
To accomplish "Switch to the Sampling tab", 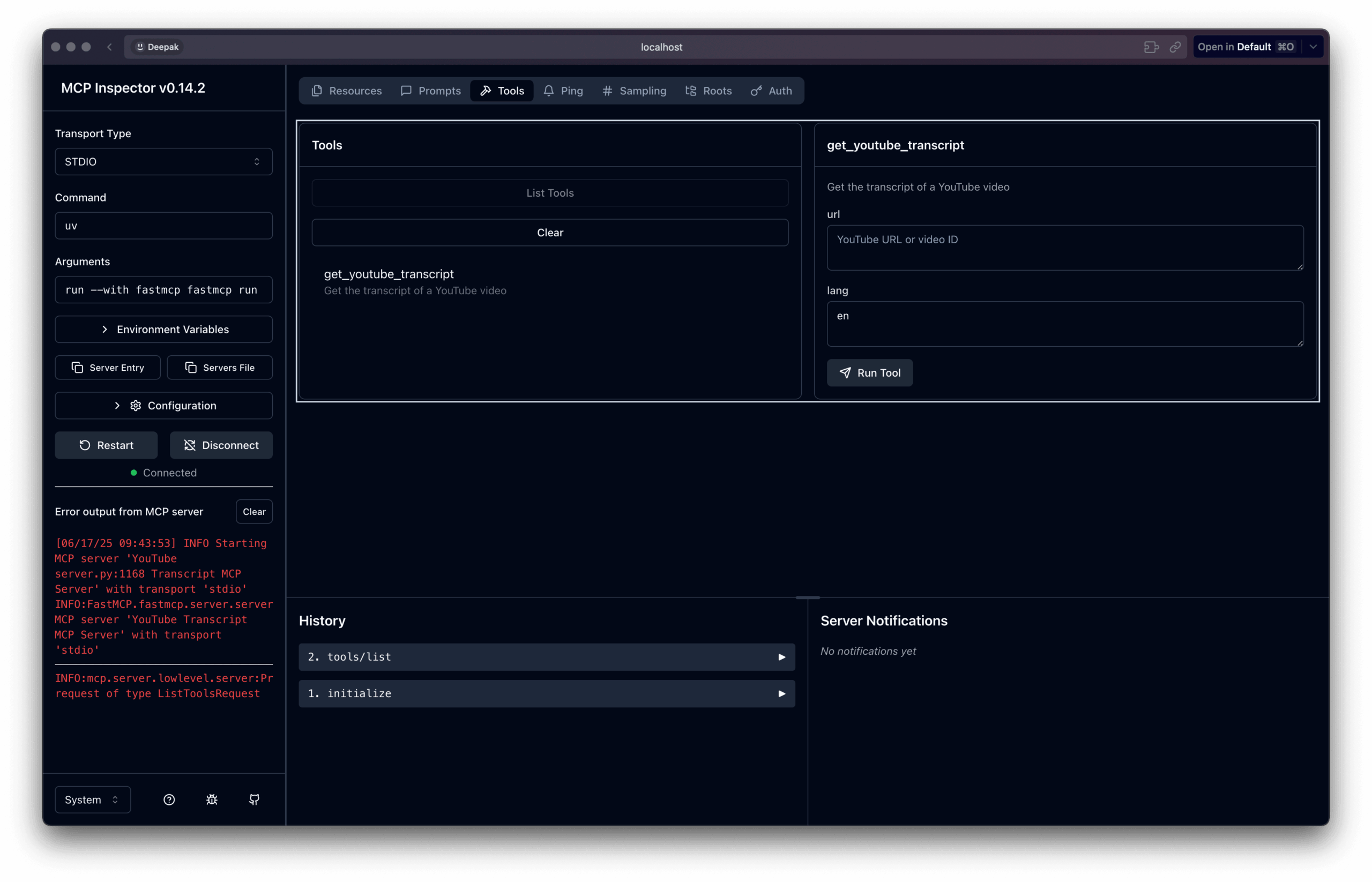I will pos(635,91).
